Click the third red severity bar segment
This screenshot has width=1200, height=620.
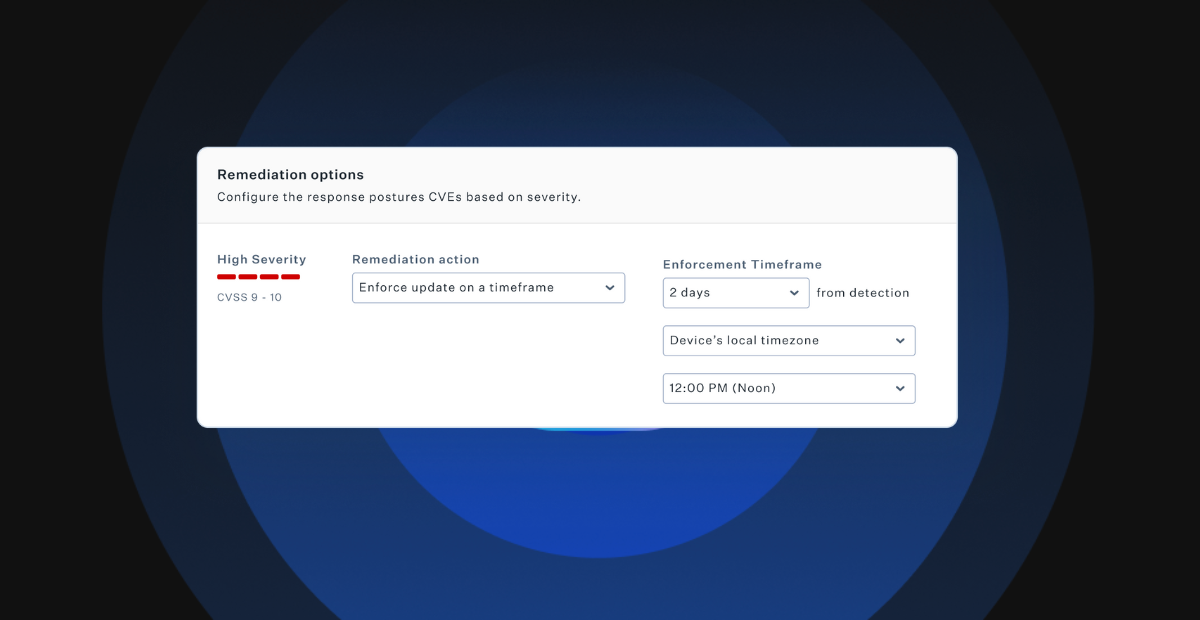(x=271, y=274)
